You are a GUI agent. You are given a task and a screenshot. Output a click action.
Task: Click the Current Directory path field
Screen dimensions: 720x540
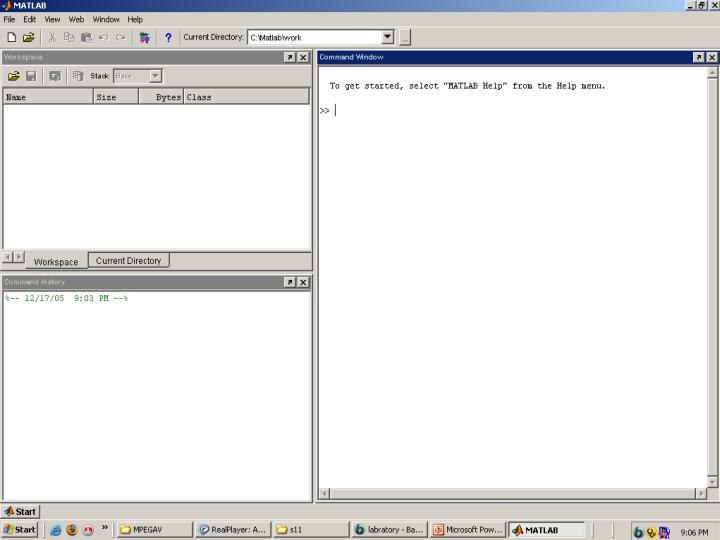click(x=315, y=37)
